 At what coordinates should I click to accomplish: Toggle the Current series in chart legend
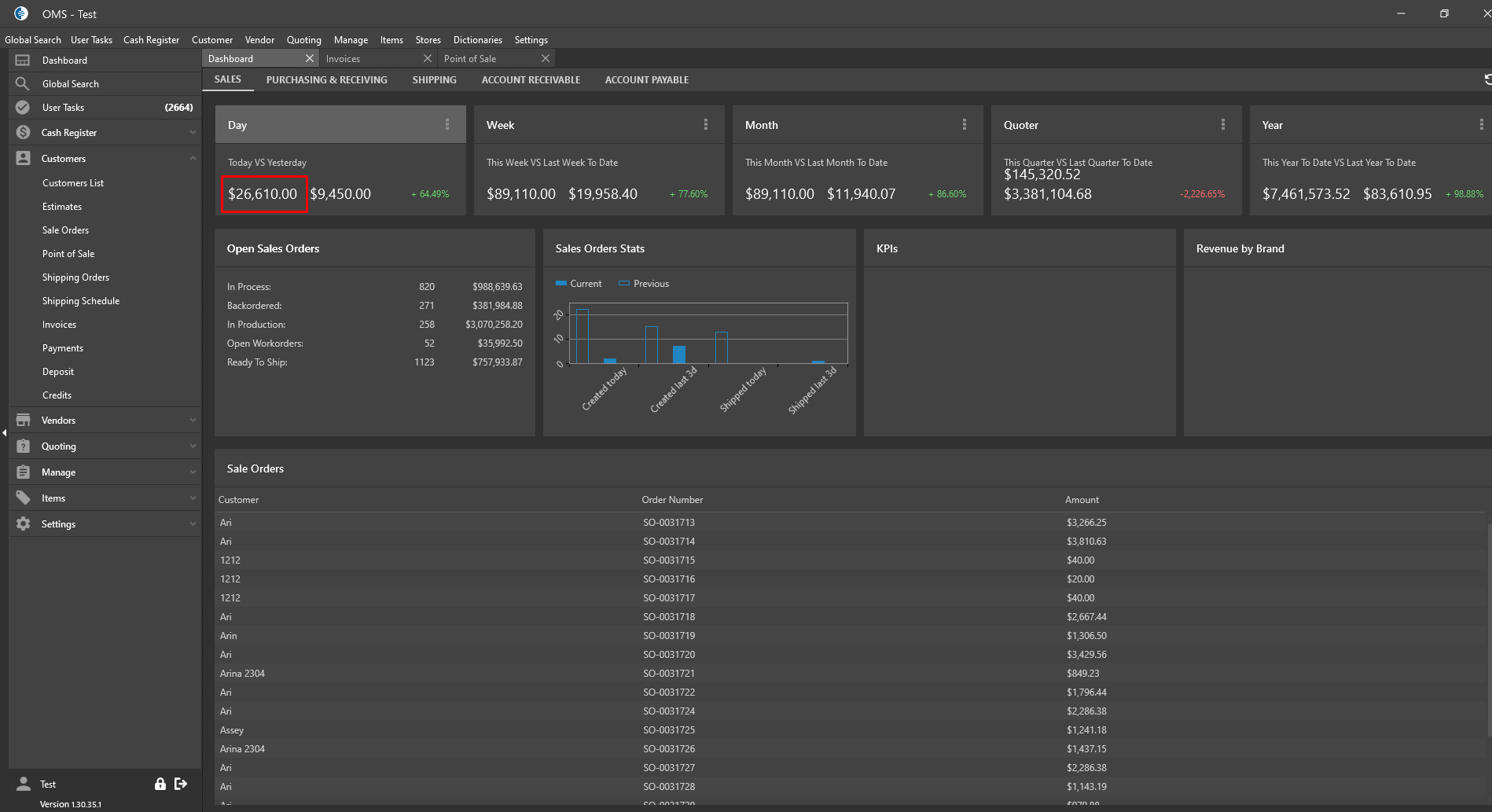pos(579,284)
